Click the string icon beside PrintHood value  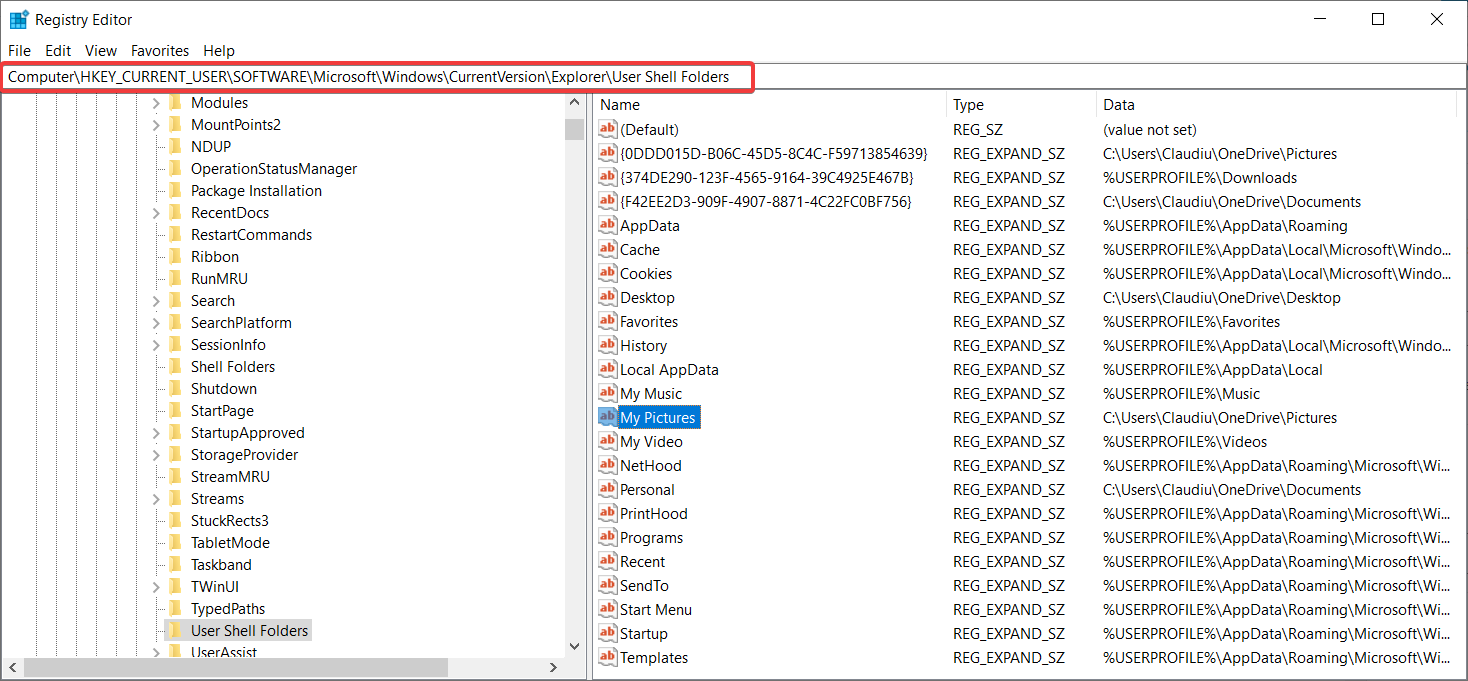click(x=607, y=513)
